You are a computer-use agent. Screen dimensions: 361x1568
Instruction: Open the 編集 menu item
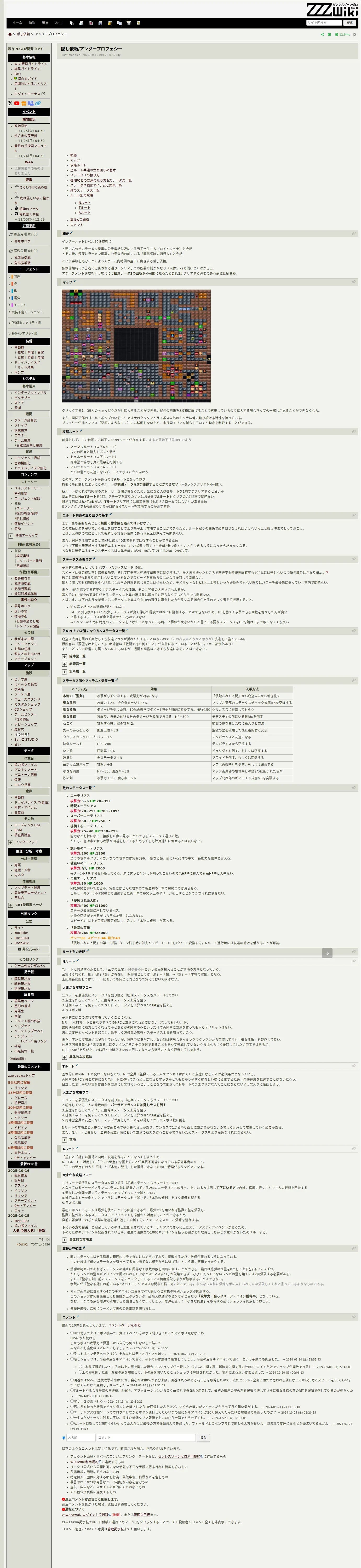(x=45, y=22)
